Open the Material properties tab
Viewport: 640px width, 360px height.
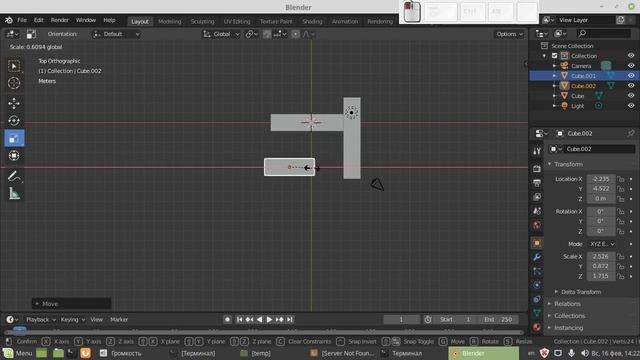click(x=537, y=327)
